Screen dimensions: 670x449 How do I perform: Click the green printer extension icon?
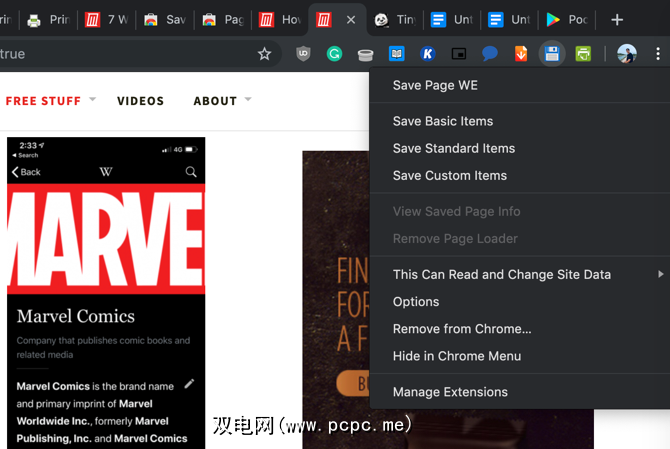[583, 54]
